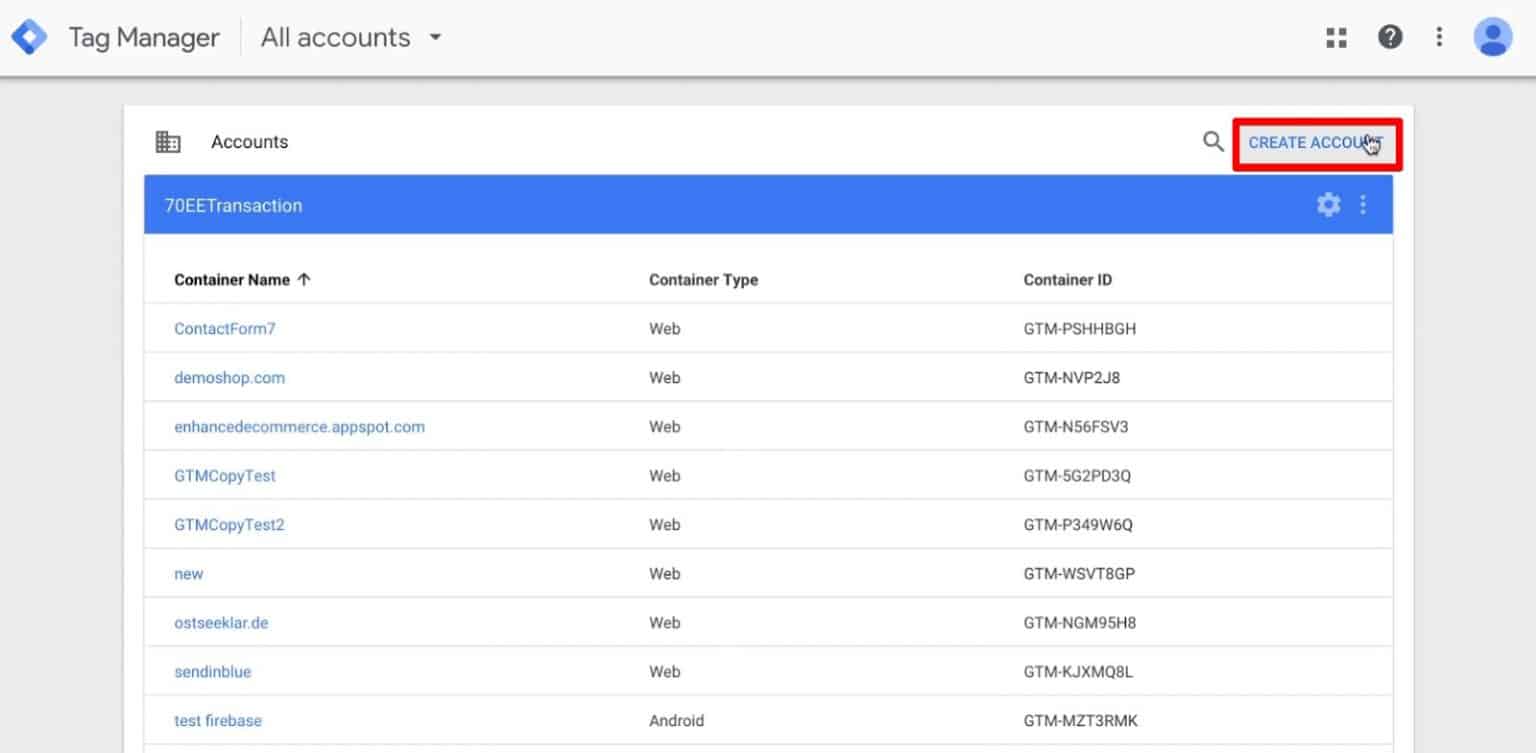This screenshot has width=1536, height=753.
Task: Open the GTMCopyTest2 container
Action: pos(230,524)
